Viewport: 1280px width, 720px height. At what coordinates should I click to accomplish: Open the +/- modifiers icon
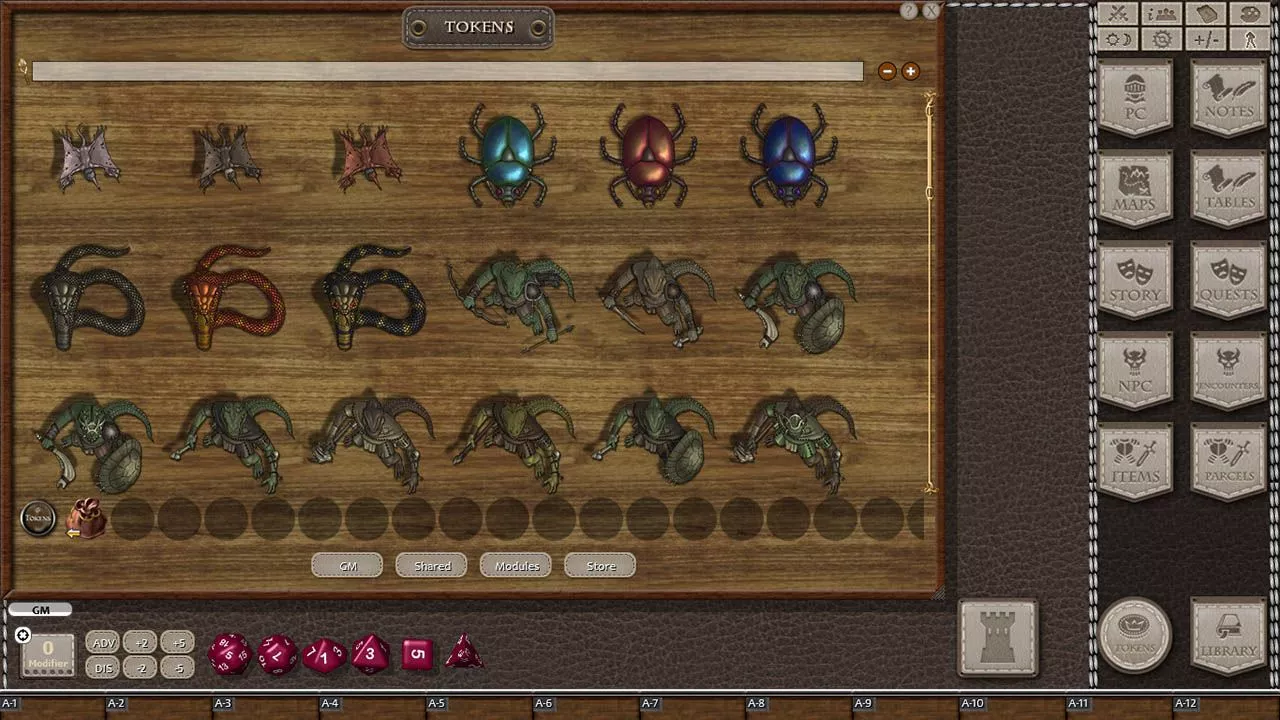click(1206, 40)
